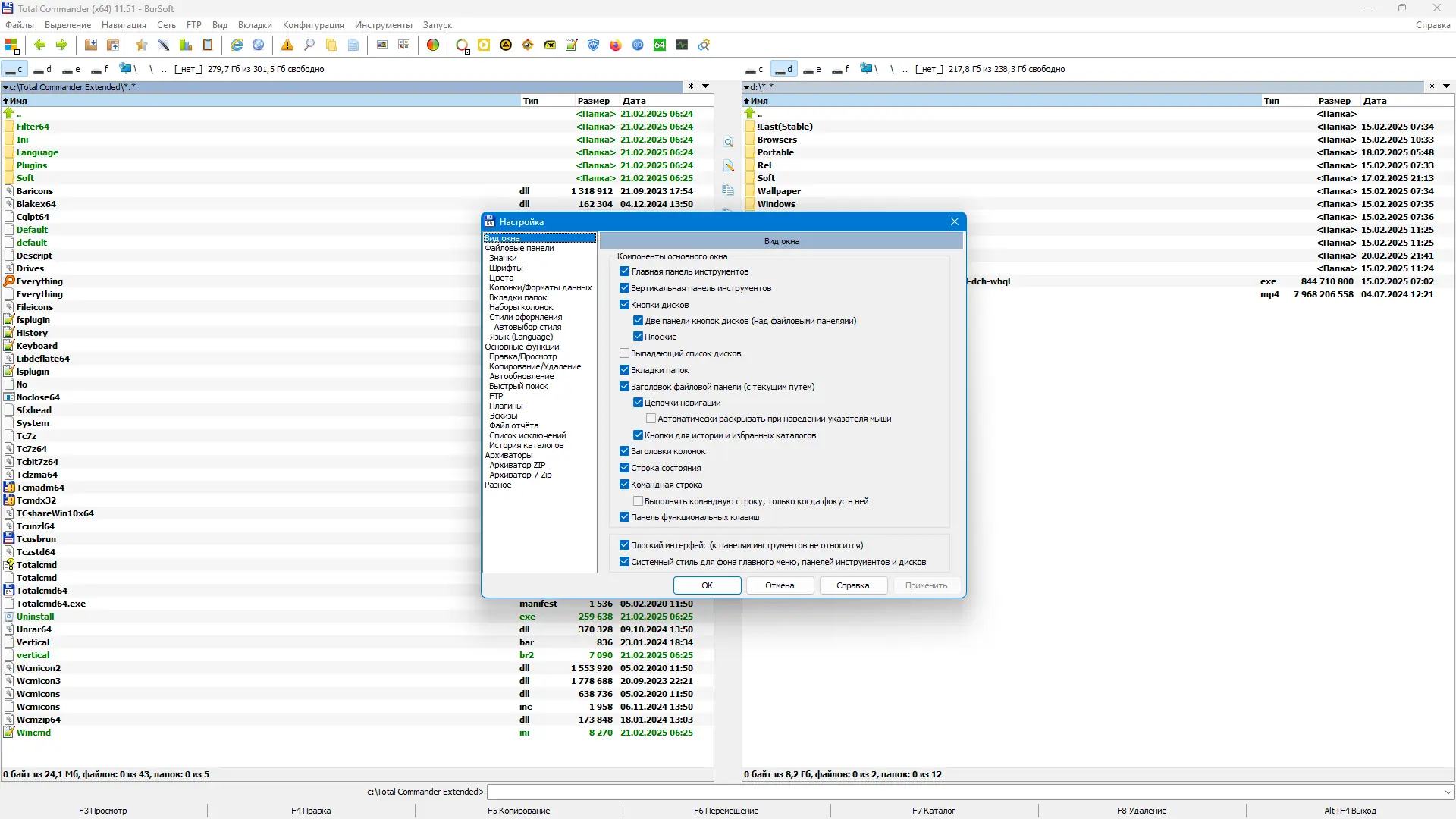1456x819 pixels.
Task: Open the Конфигурация menu
Action: click(313, 25)
